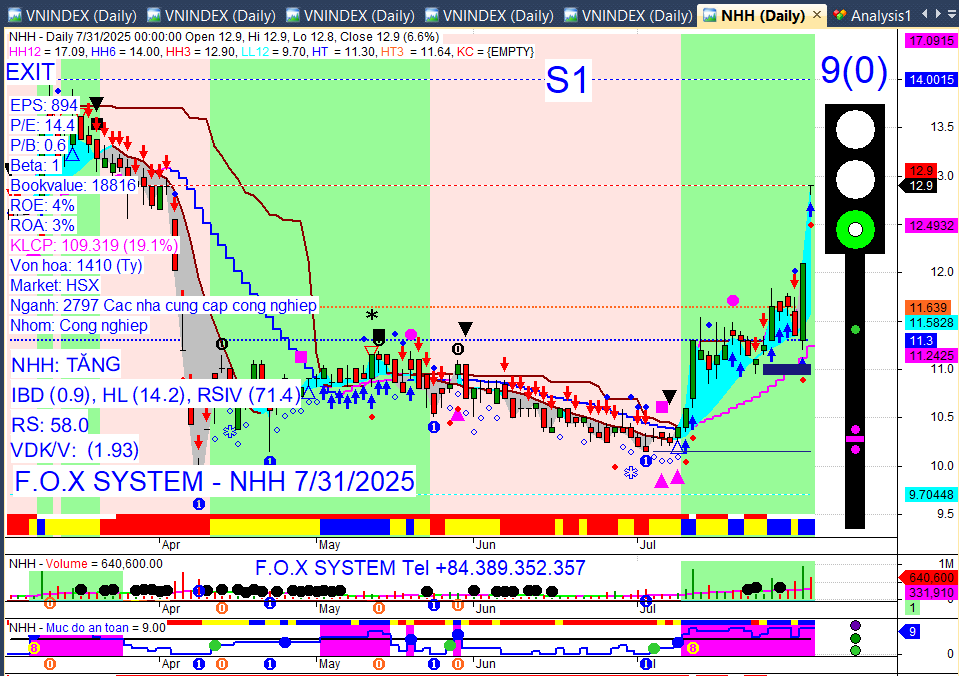Click the large 9(0) score text
Screen dimensions: 959x676
click(854, 70)
